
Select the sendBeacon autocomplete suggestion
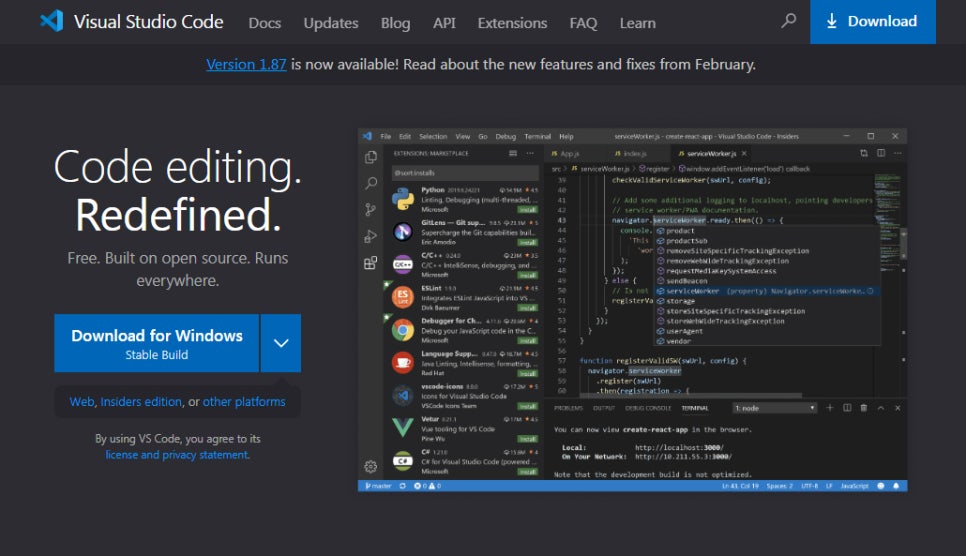767,280
